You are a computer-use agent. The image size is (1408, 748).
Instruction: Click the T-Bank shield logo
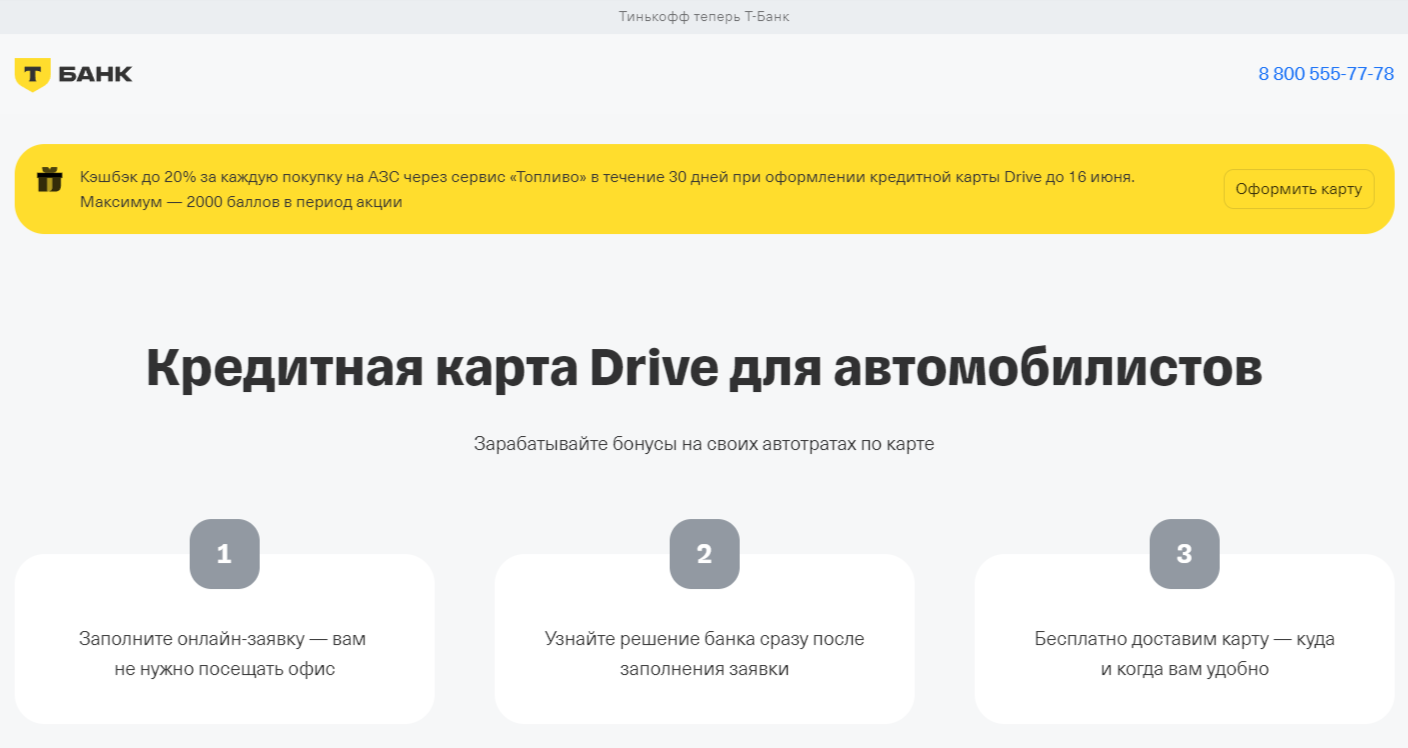coord(32,74)
